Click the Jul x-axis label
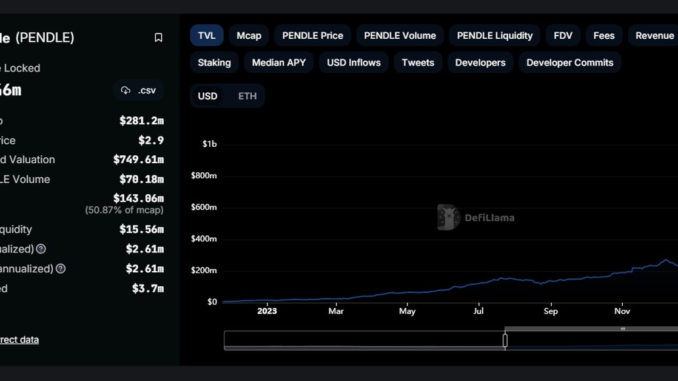This screenshot has width=678, height=381. coord(478,311)
